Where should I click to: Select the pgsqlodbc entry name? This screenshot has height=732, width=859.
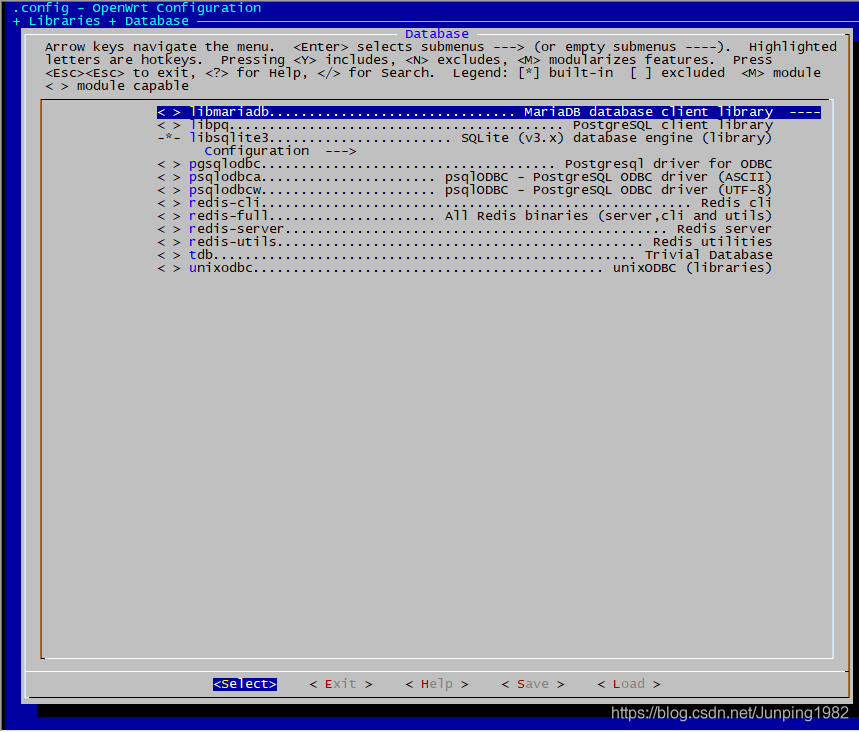pyautogui.click(x=225, y=164)
